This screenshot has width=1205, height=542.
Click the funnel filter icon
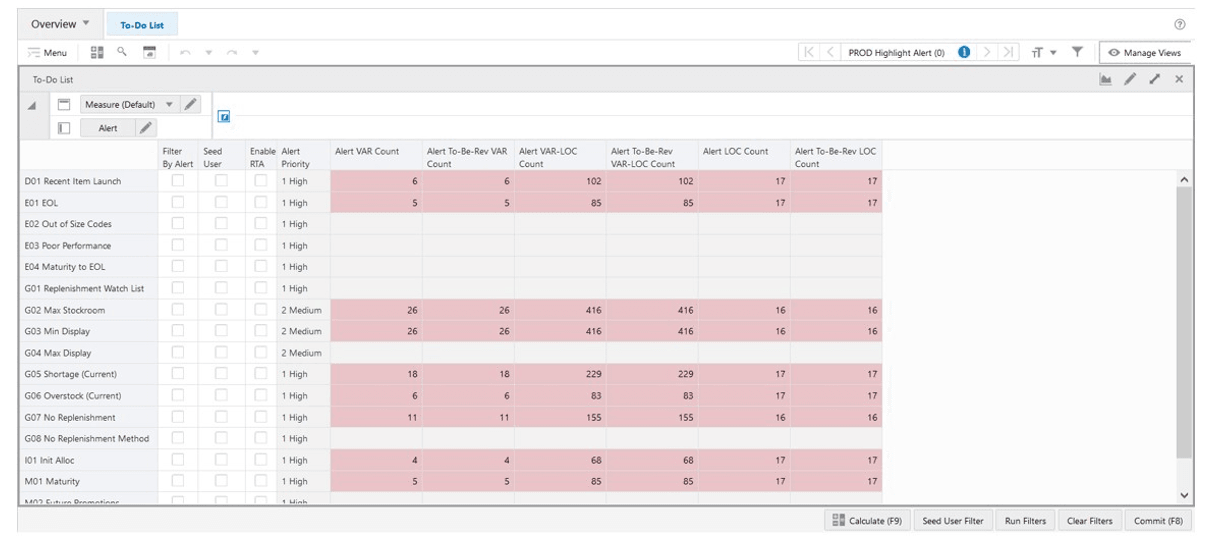click(1077, 52)
